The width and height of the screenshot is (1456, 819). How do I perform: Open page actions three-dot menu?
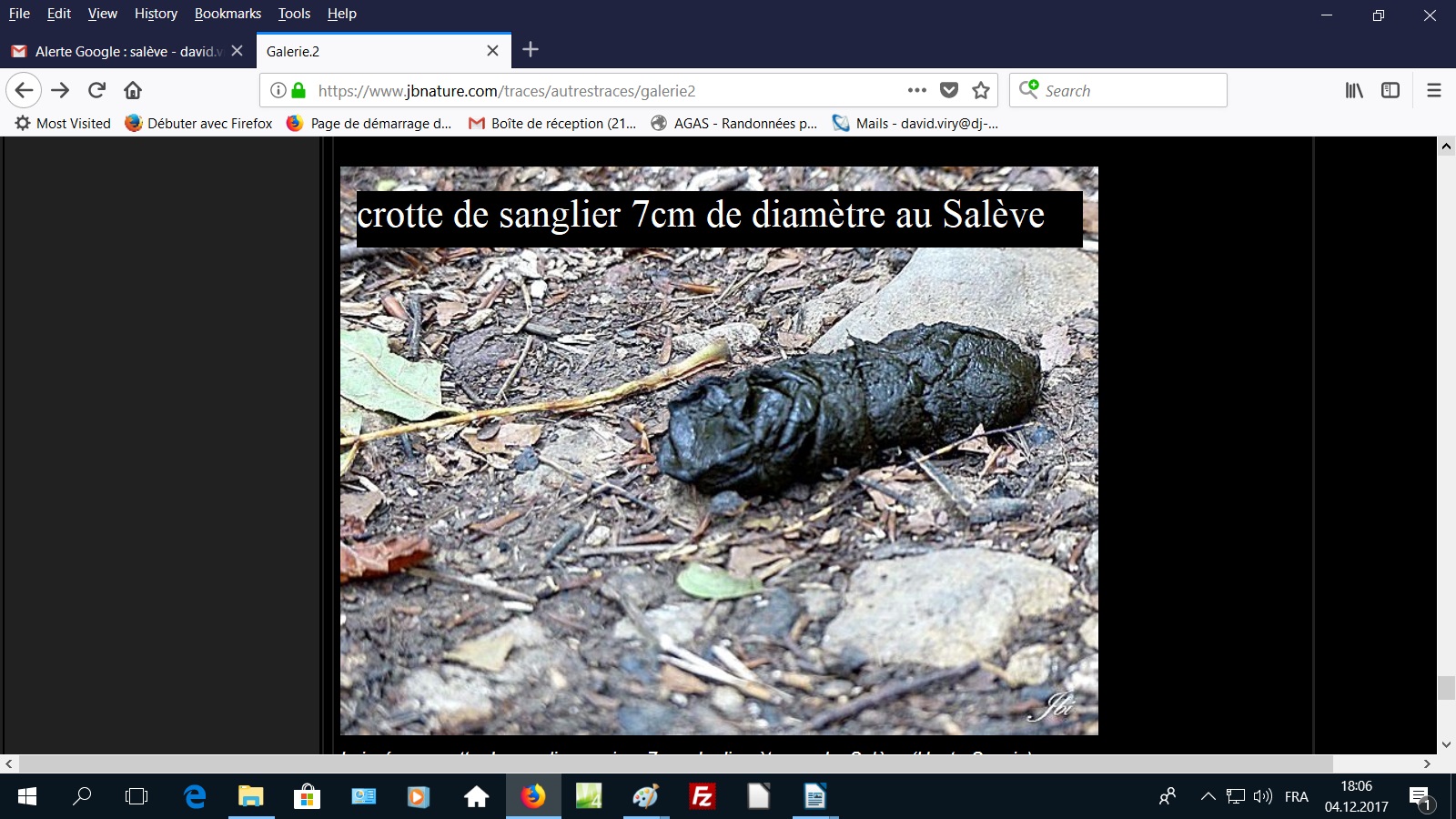(916, 90)
